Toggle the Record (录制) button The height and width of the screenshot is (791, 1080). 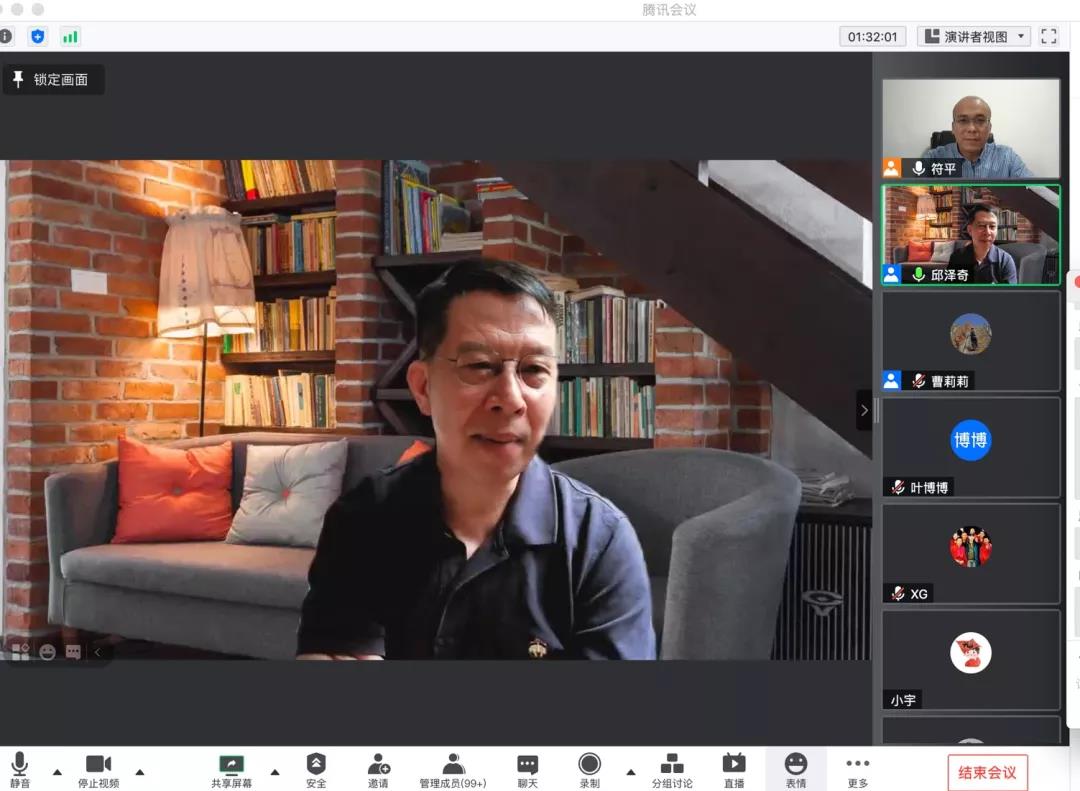pyautogui.click(x=589, y=765)
